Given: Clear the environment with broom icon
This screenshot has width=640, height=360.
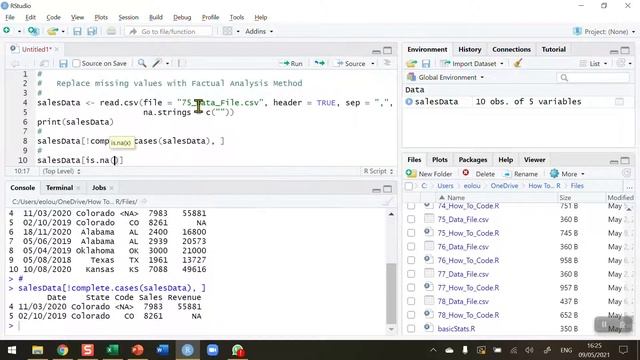Looking at the screenshot, I should (x=518, y=63).
